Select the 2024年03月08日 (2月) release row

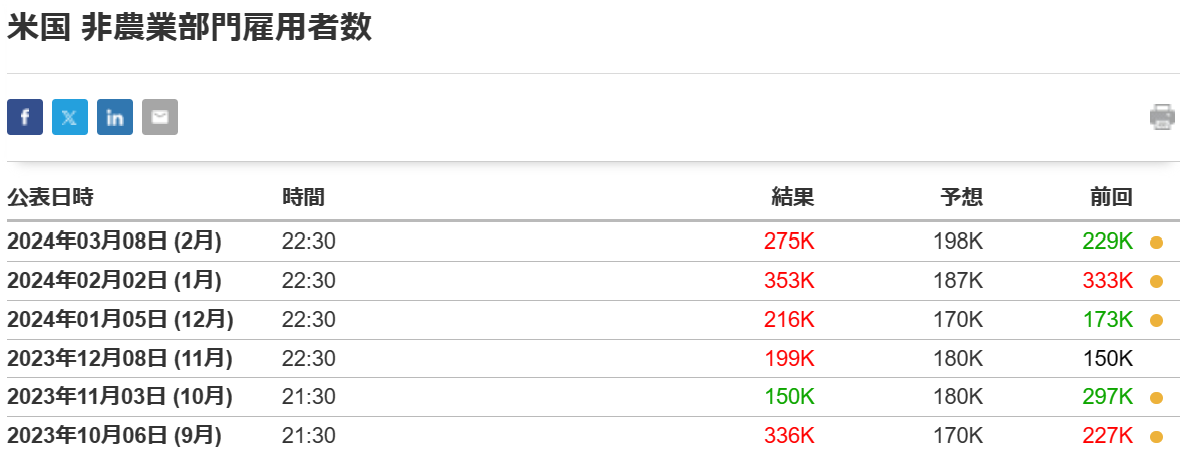point(114,241)
